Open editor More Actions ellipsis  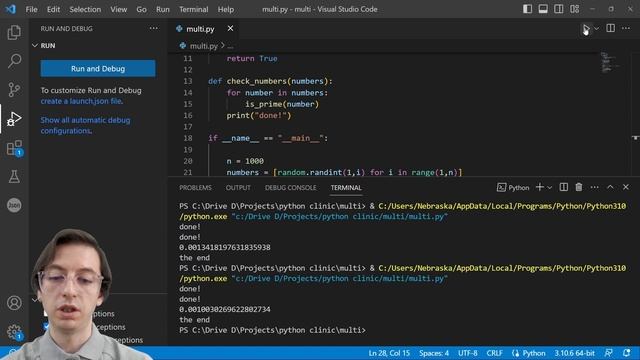pyautogui.click(x=626, y=28)
